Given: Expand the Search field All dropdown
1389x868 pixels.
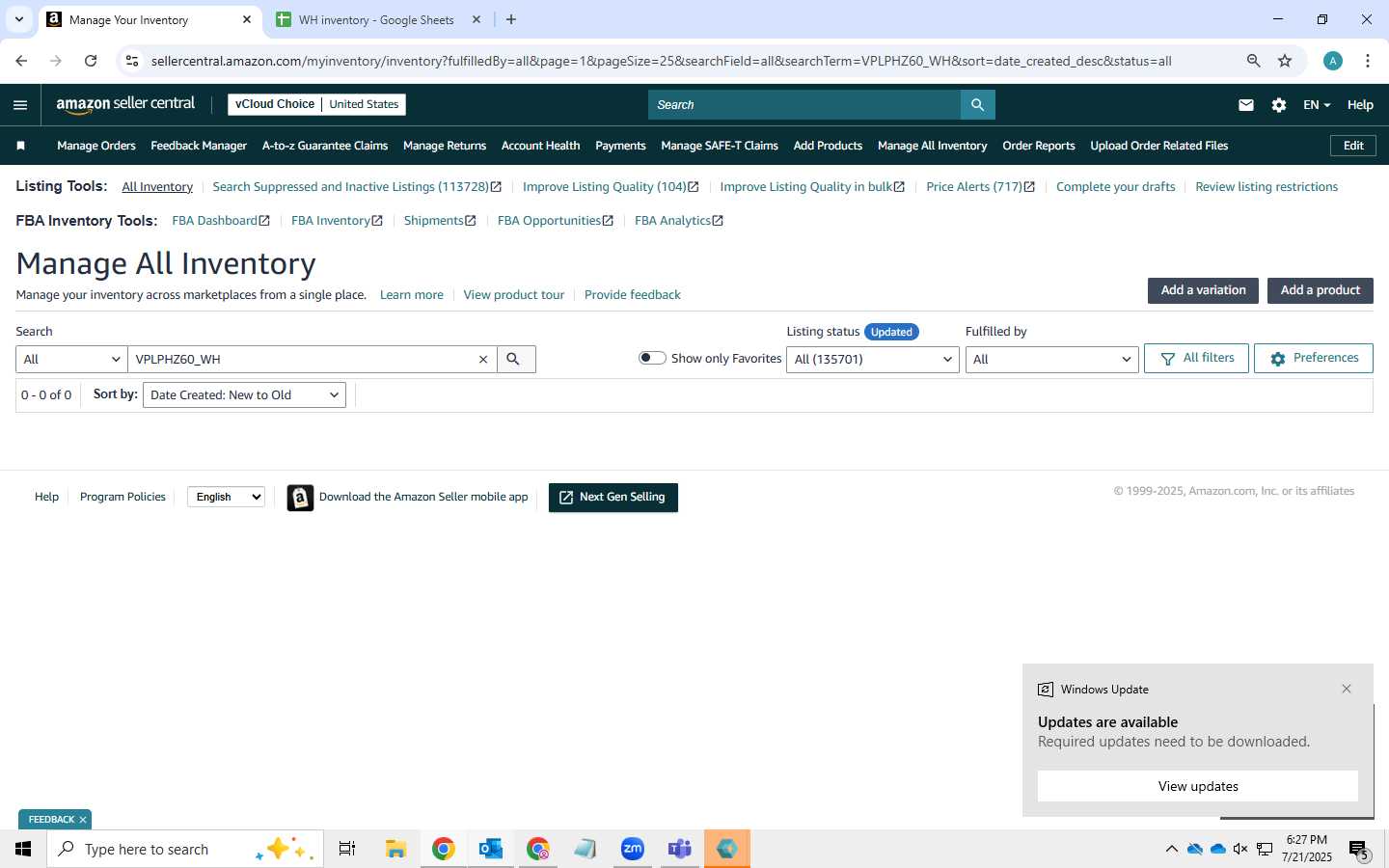Looking at the screenshot, I should pyautogui.click(x=71, y=359).
